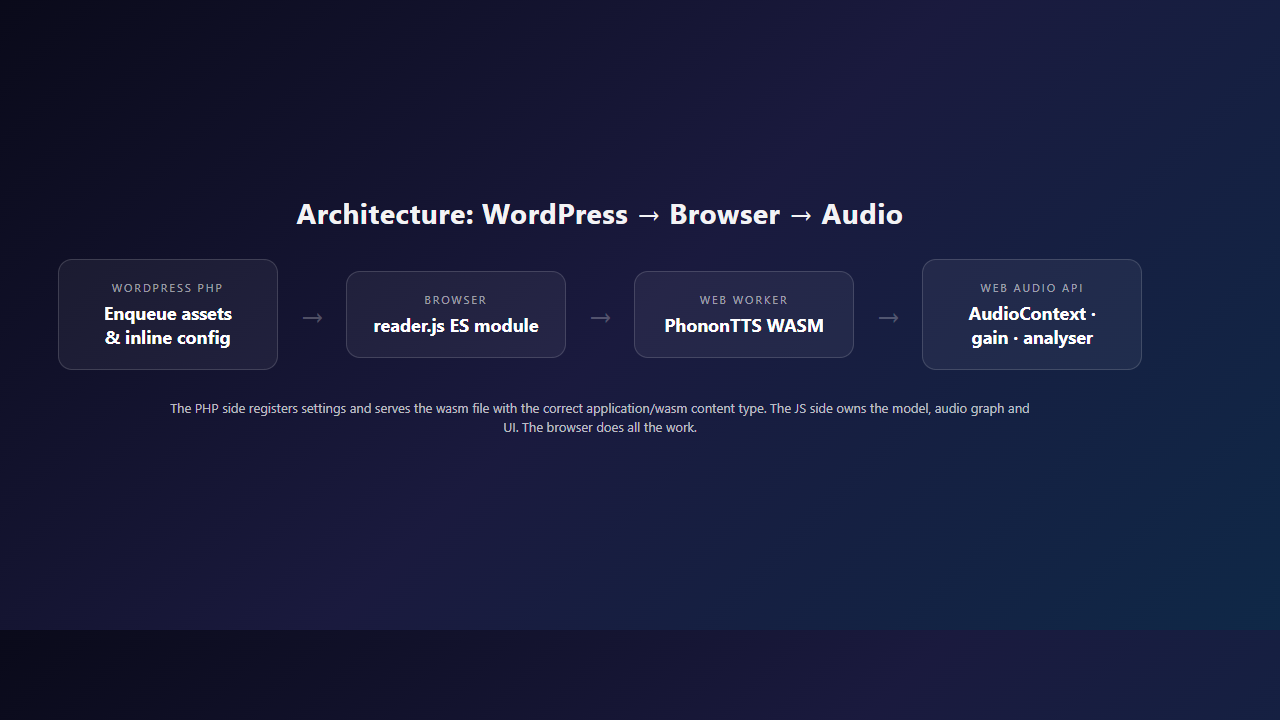
Task: Click the "Architecture: WordPress → Browser → Audio" slide title
Action: click(600, 215)
